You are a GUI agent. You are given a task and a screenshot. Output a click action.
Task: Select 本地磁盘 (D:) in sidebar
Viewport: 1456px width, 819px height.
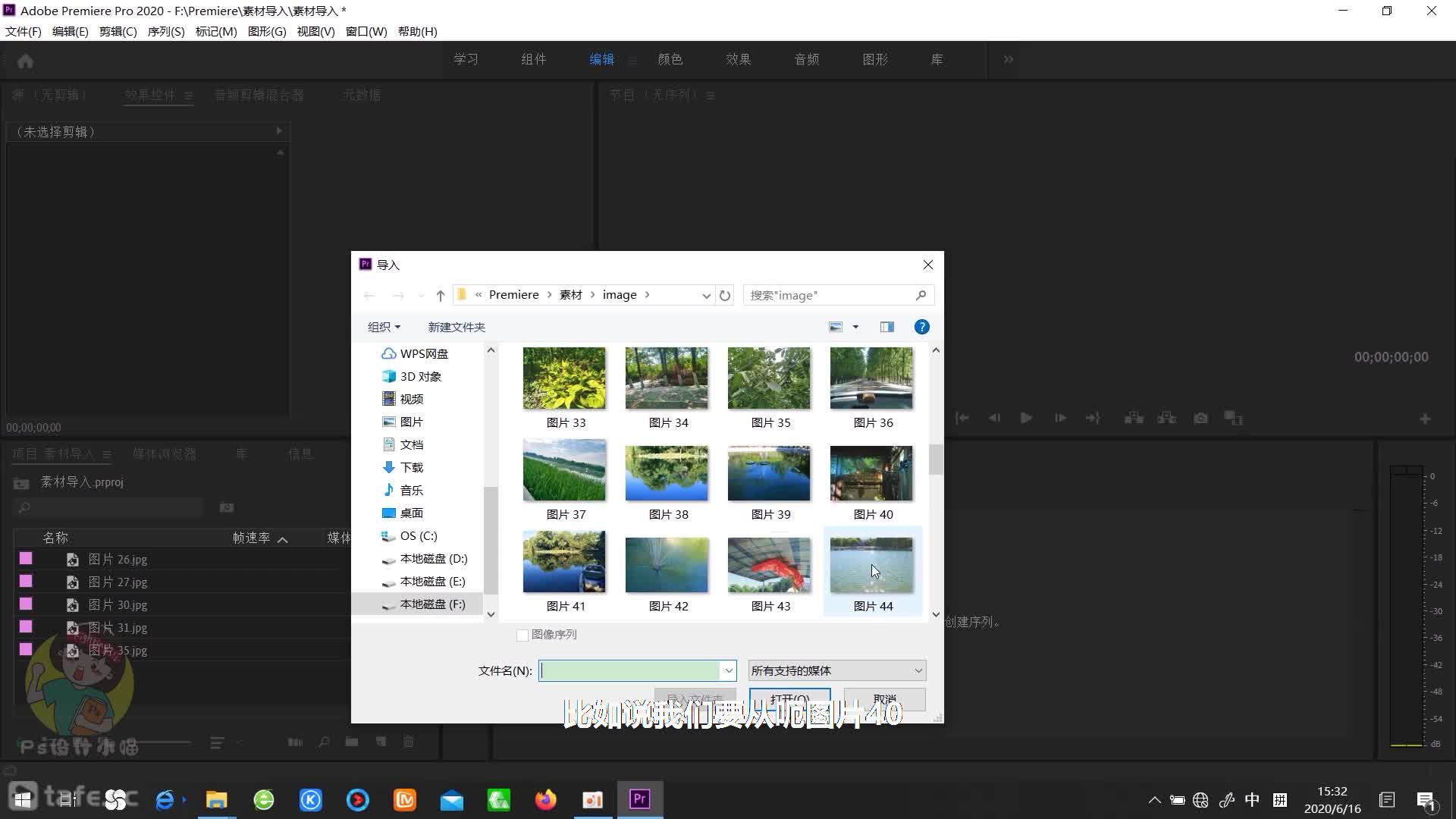[424, 558]
